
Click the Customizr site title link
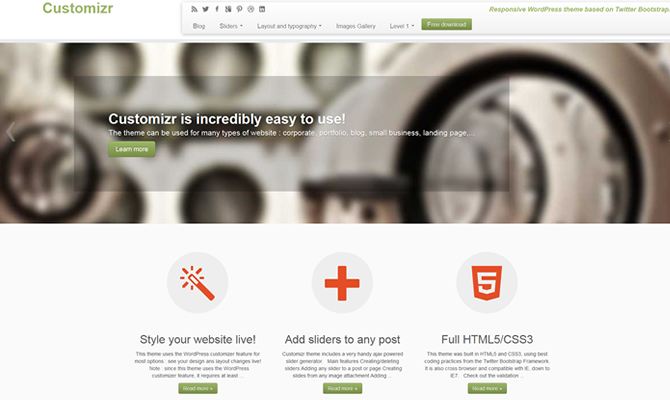point(78,8)
